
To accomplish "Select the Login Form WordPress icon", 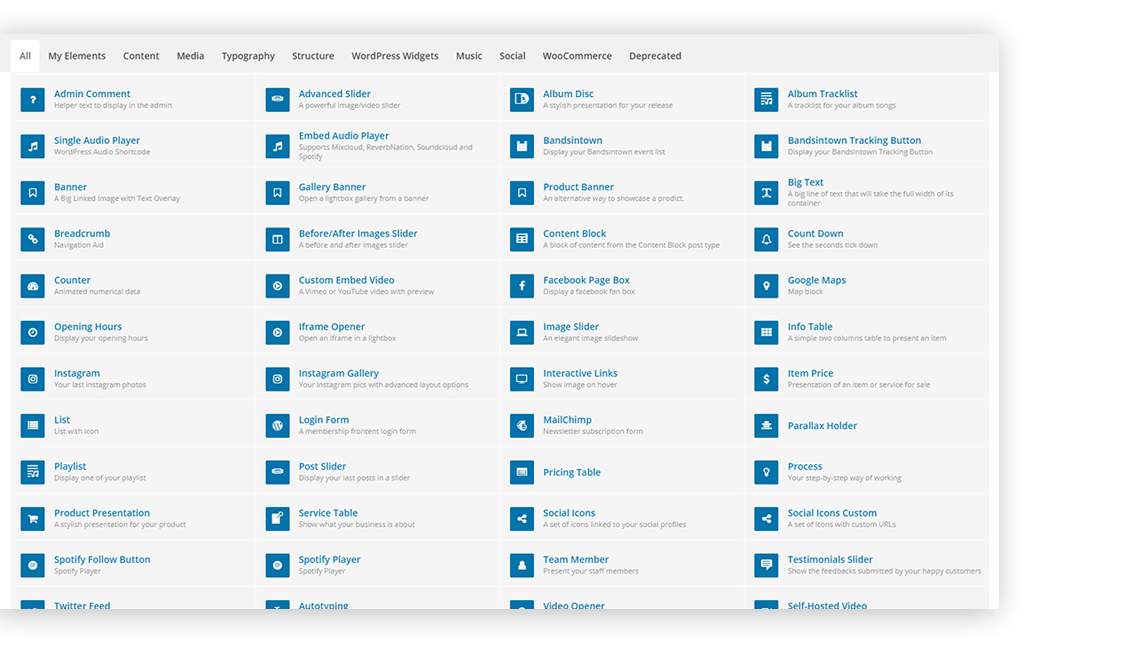I will (x=277, y=426).
